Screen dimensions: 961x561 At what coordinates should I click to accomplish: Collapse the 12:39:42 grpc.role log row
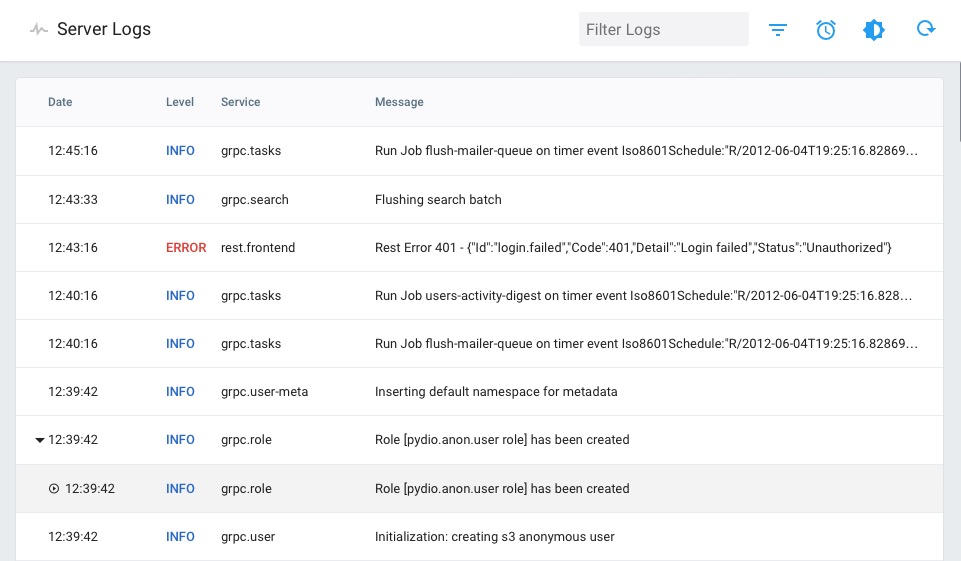(40, 440)
